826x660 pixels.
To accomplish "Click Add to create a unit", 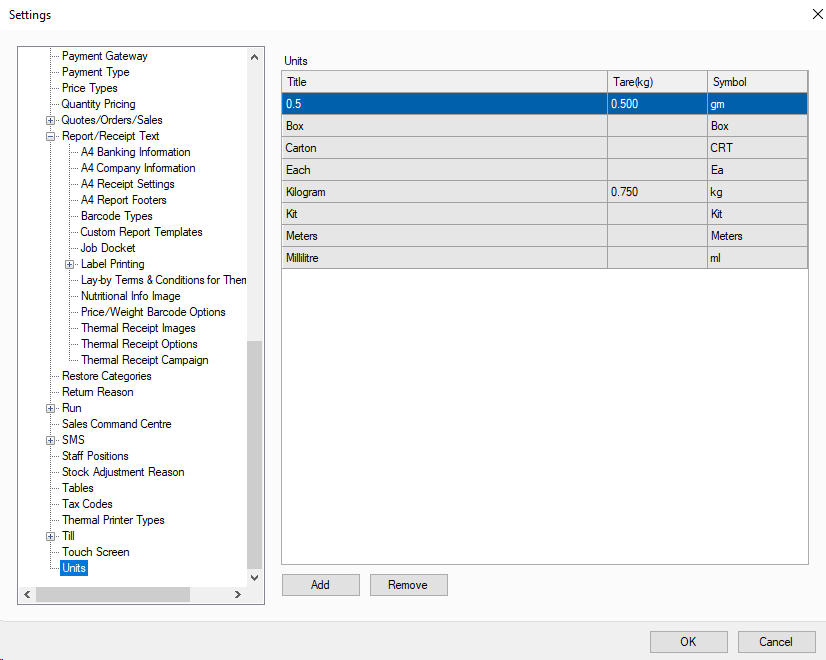I will 321,585.
